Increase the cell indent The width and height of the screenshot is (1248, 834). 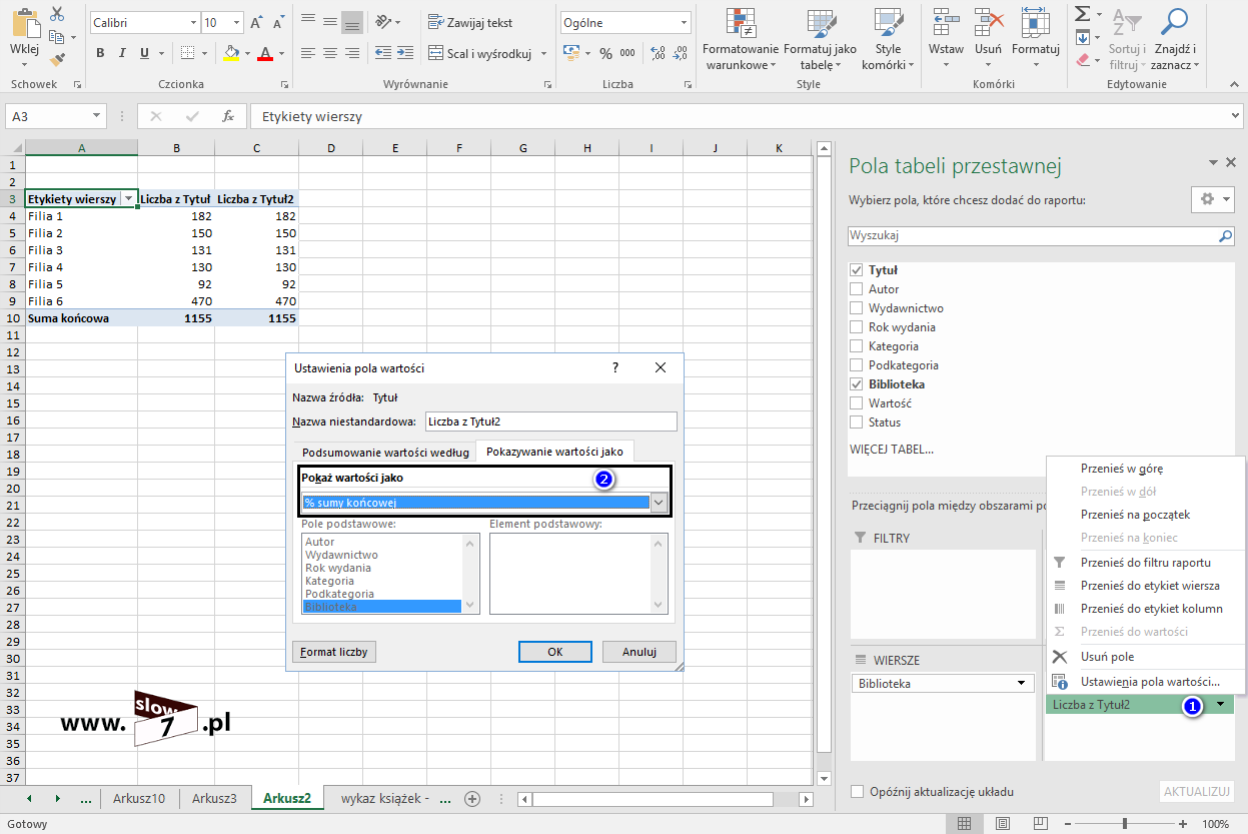pyautogui.click(x=405, y=53)
